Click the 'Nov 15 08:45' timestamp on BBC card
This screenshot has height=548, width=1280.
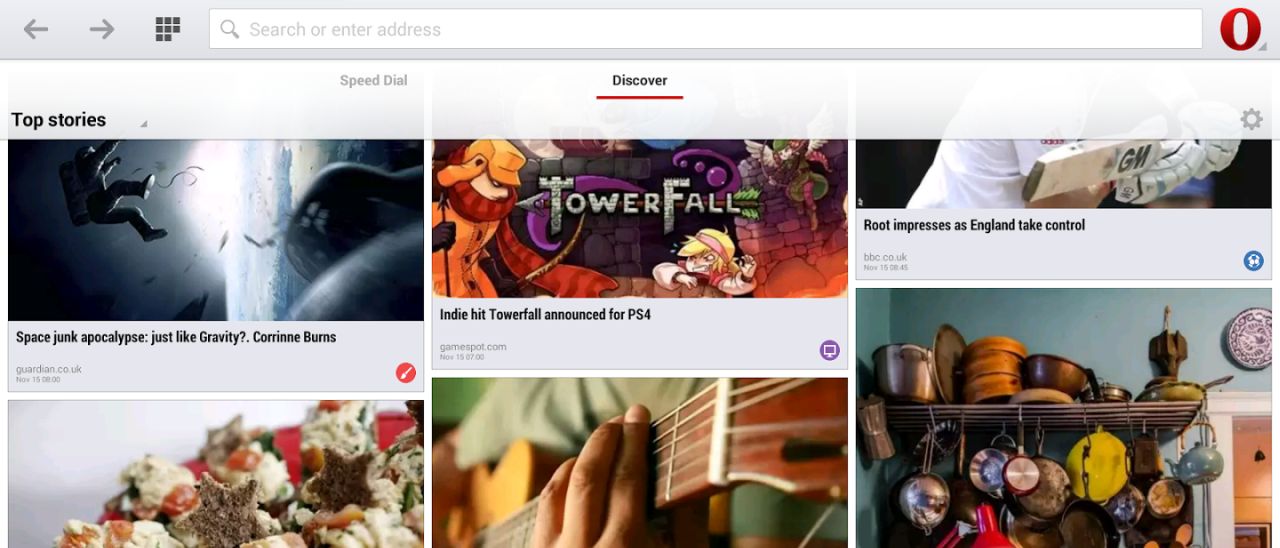point(886,268)
